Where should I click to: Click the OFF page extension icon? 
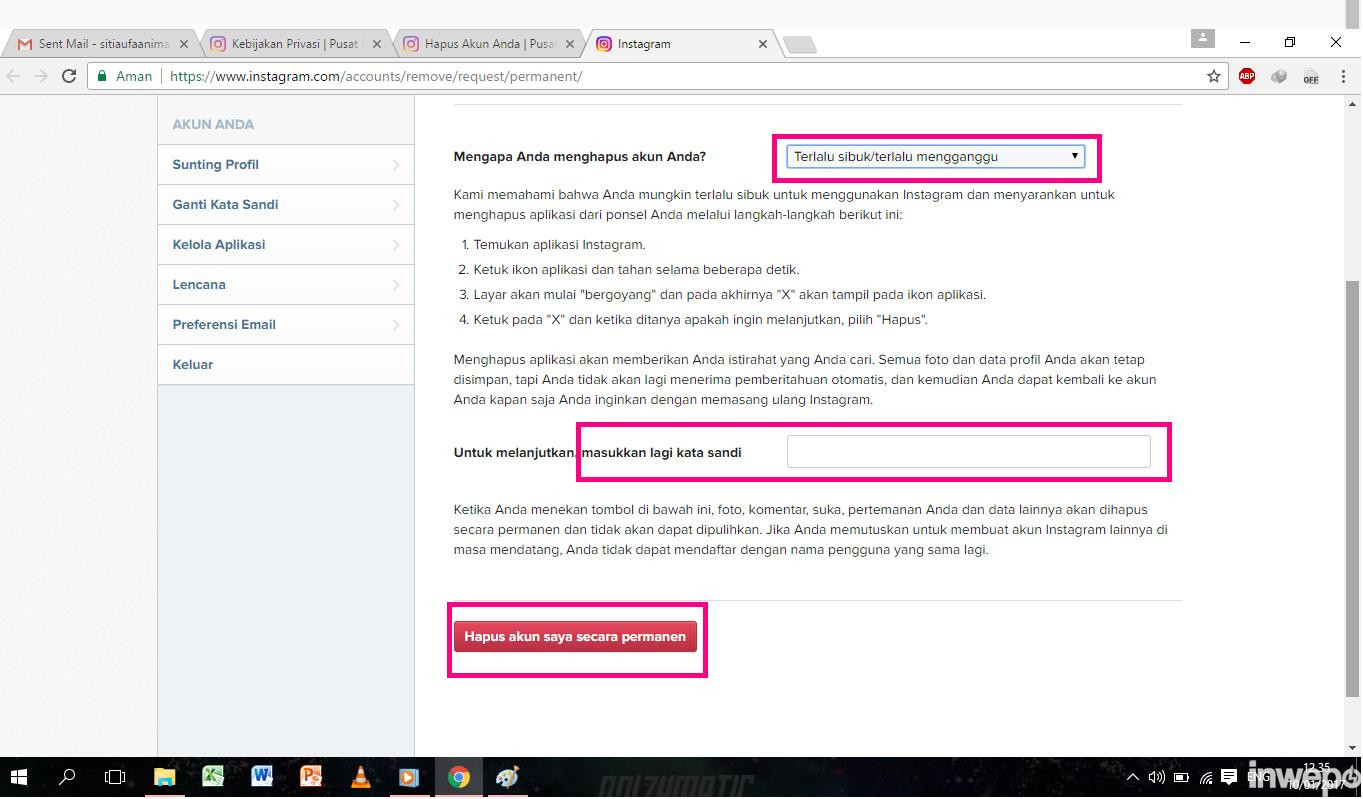1311,76
